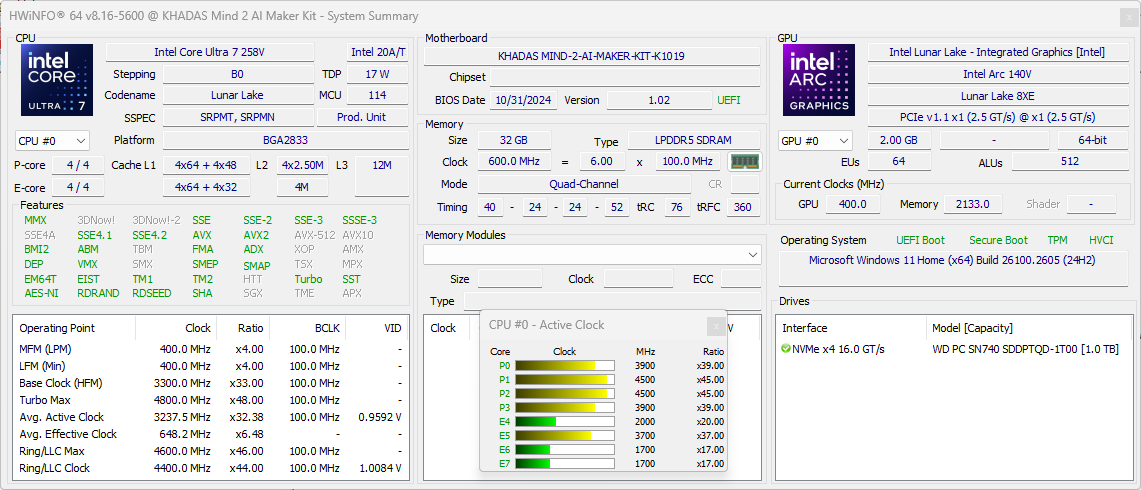
Task: Select the Turbo Max operating point row
Action: (x=211, y=400)
